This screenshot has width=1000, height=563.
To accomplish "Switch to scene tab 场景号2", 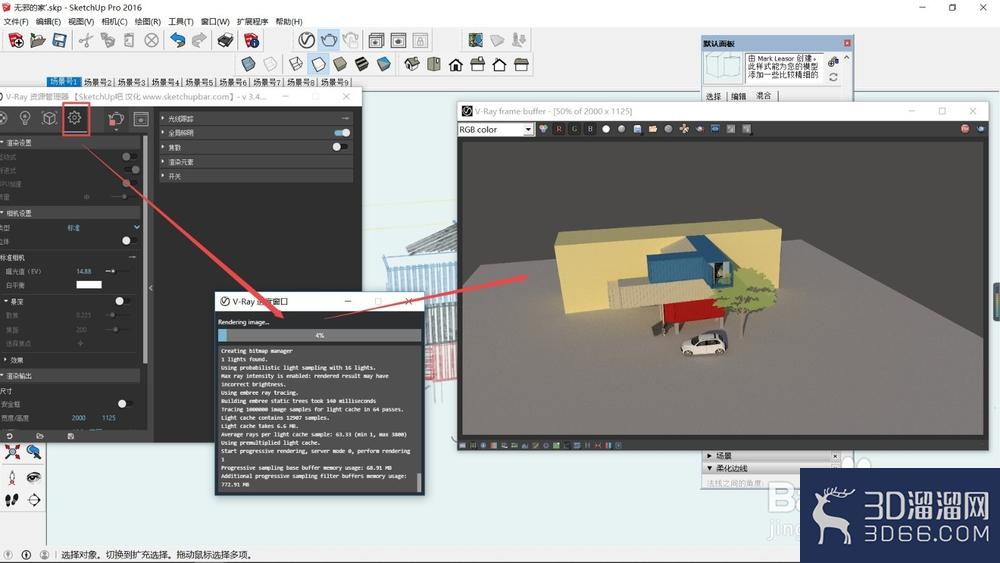I will (x=98, y=82).
